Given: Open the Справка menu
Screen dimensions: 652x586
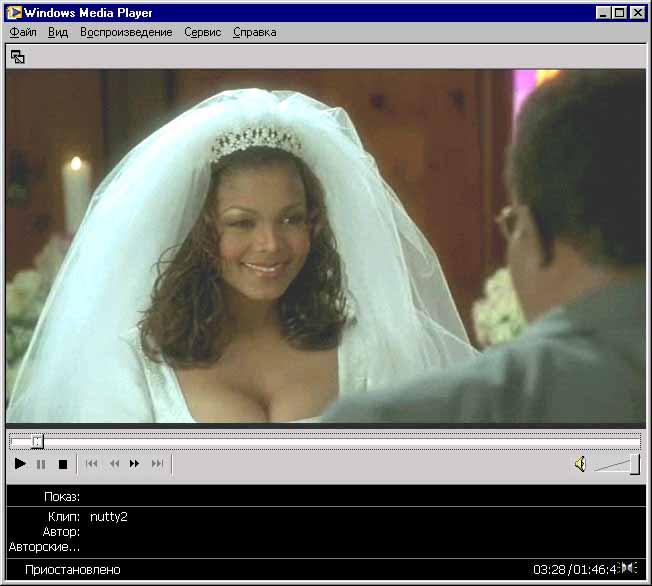Looking at the screenshot, I should point(254,32).
